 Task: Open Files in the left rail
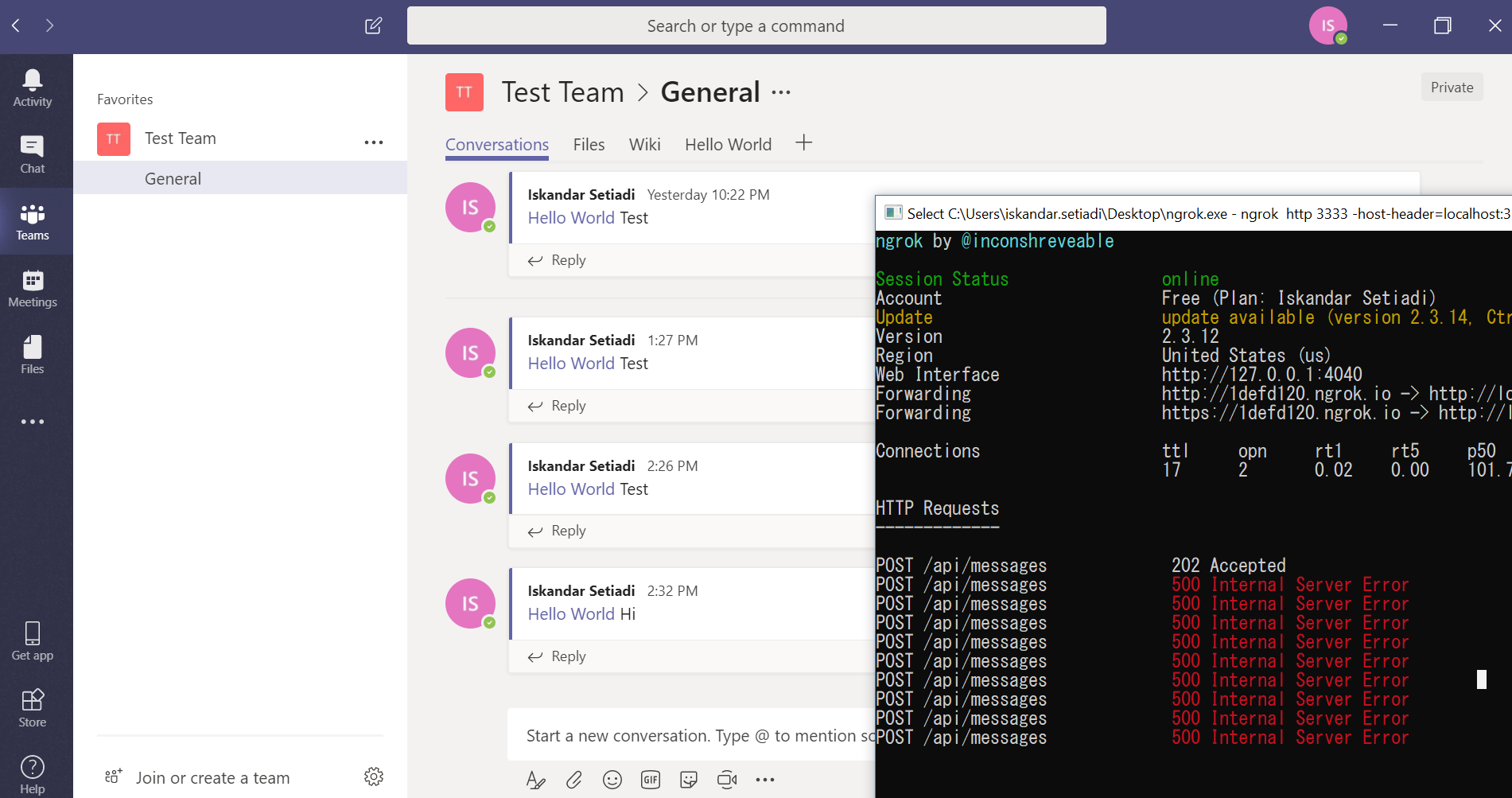[x=33, y=355]
